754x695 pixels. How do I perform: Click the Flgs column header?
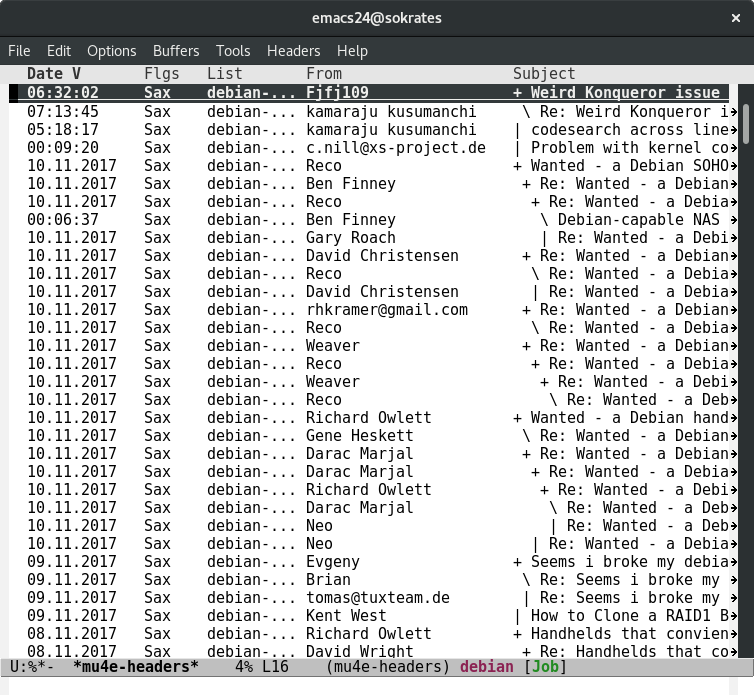click(162, 74)
